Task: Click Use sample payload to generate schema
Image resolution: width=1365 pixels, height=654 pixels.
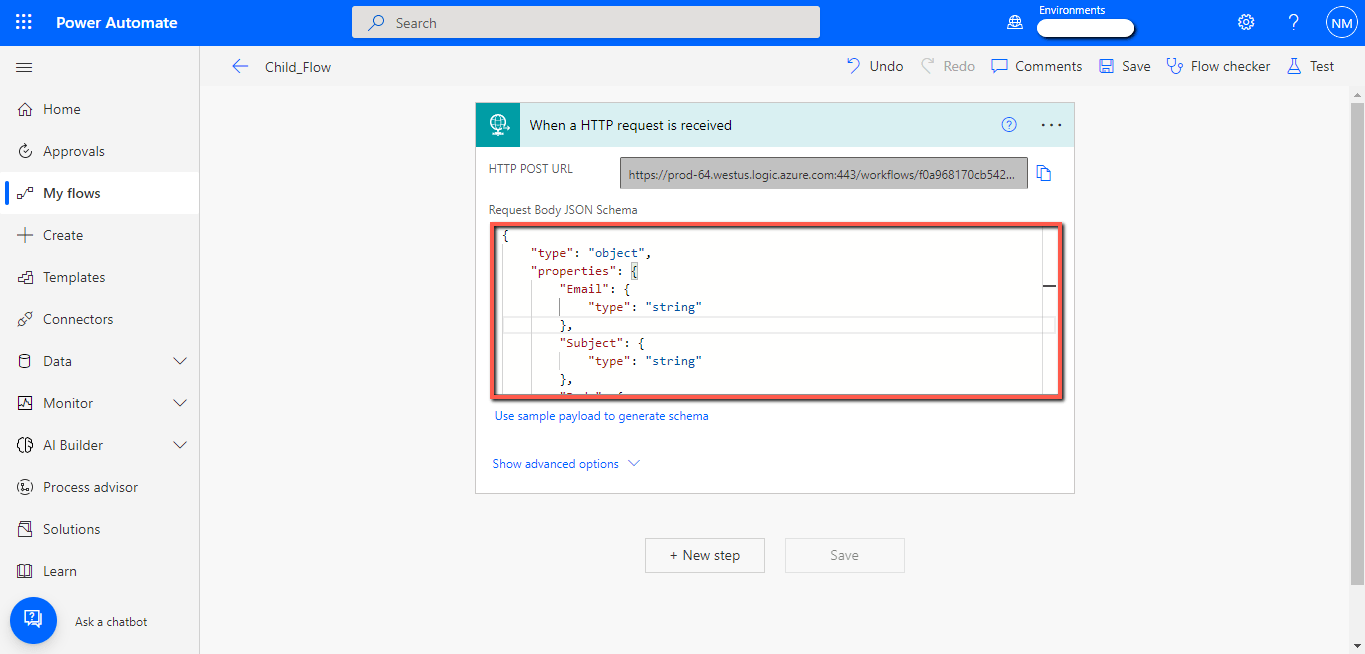Action: point(602,416)
